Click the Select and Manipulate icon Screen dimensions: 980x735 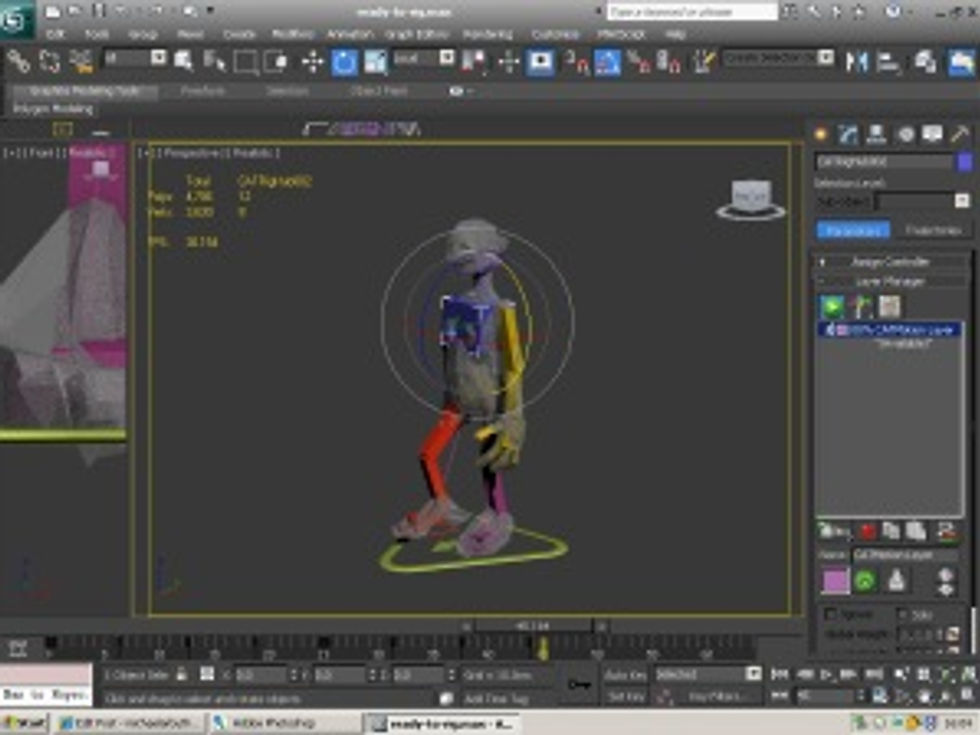pos(509,61)
